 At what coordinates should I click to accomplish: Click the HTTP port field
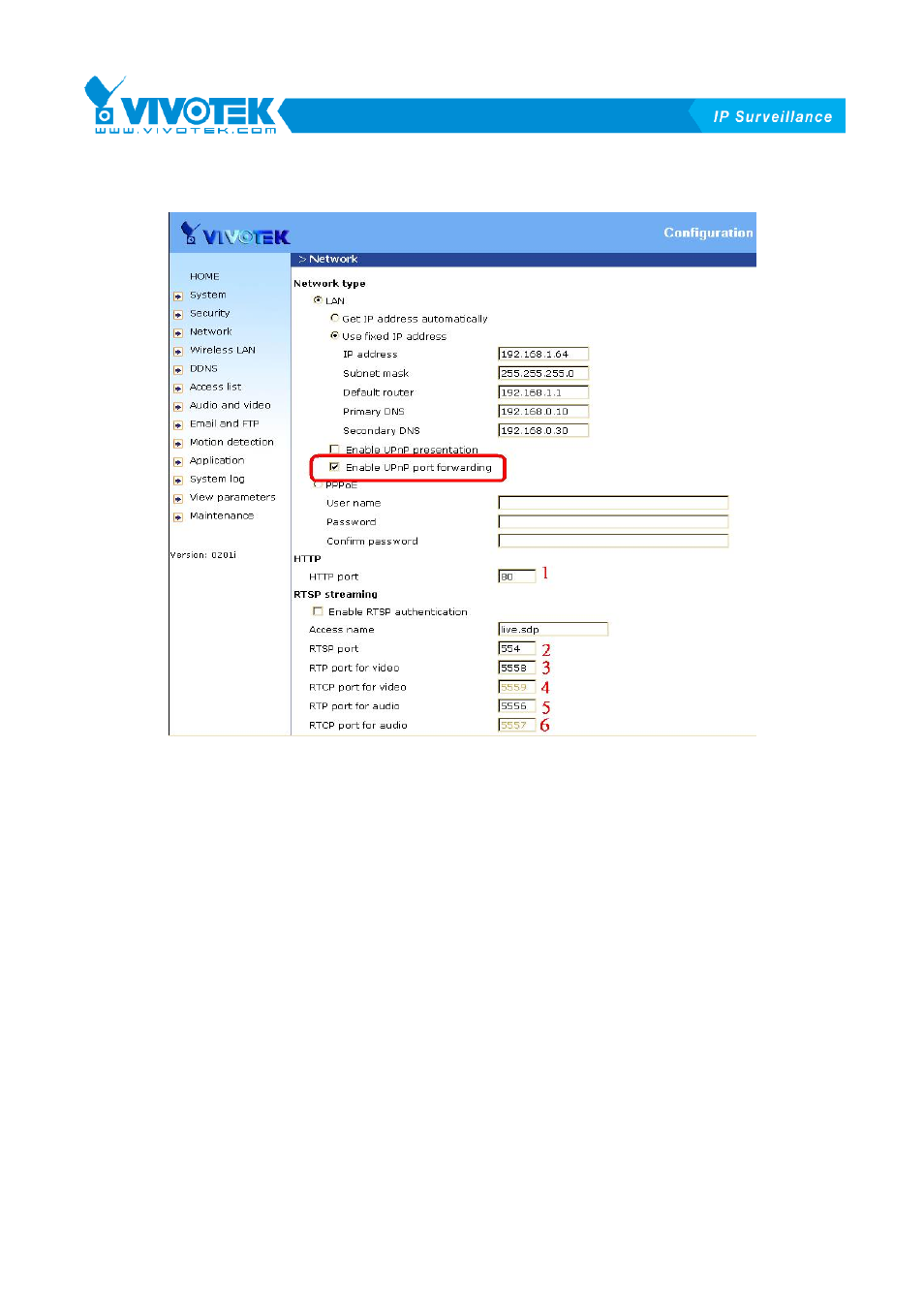click(x=516, y=576)
